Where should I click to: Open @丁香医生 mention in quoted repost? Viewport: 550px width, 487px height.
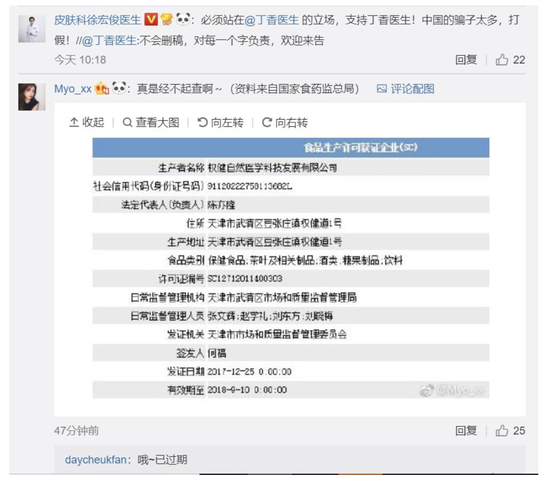[x=109, y=41]
